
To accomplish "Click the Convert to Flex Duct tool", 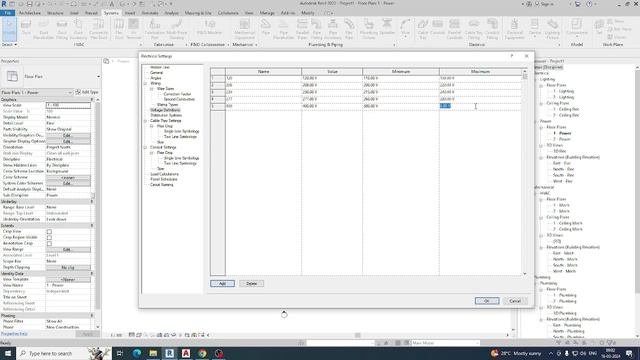I will click(98, 28).
